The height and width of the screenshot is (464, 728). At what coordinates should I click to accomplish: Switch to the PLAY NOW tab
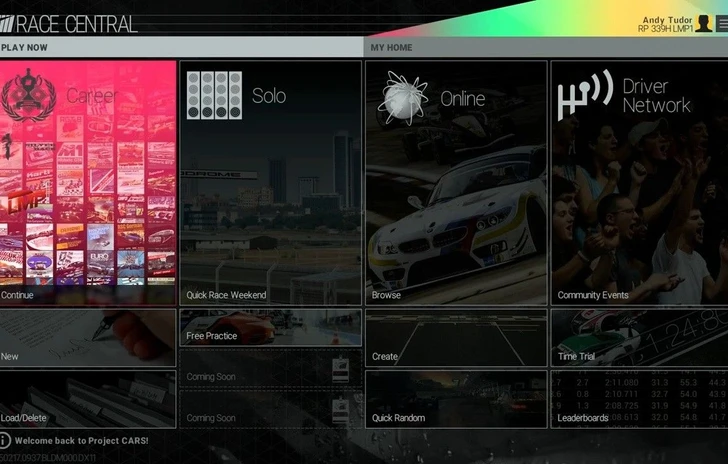[x=181, y=47]
